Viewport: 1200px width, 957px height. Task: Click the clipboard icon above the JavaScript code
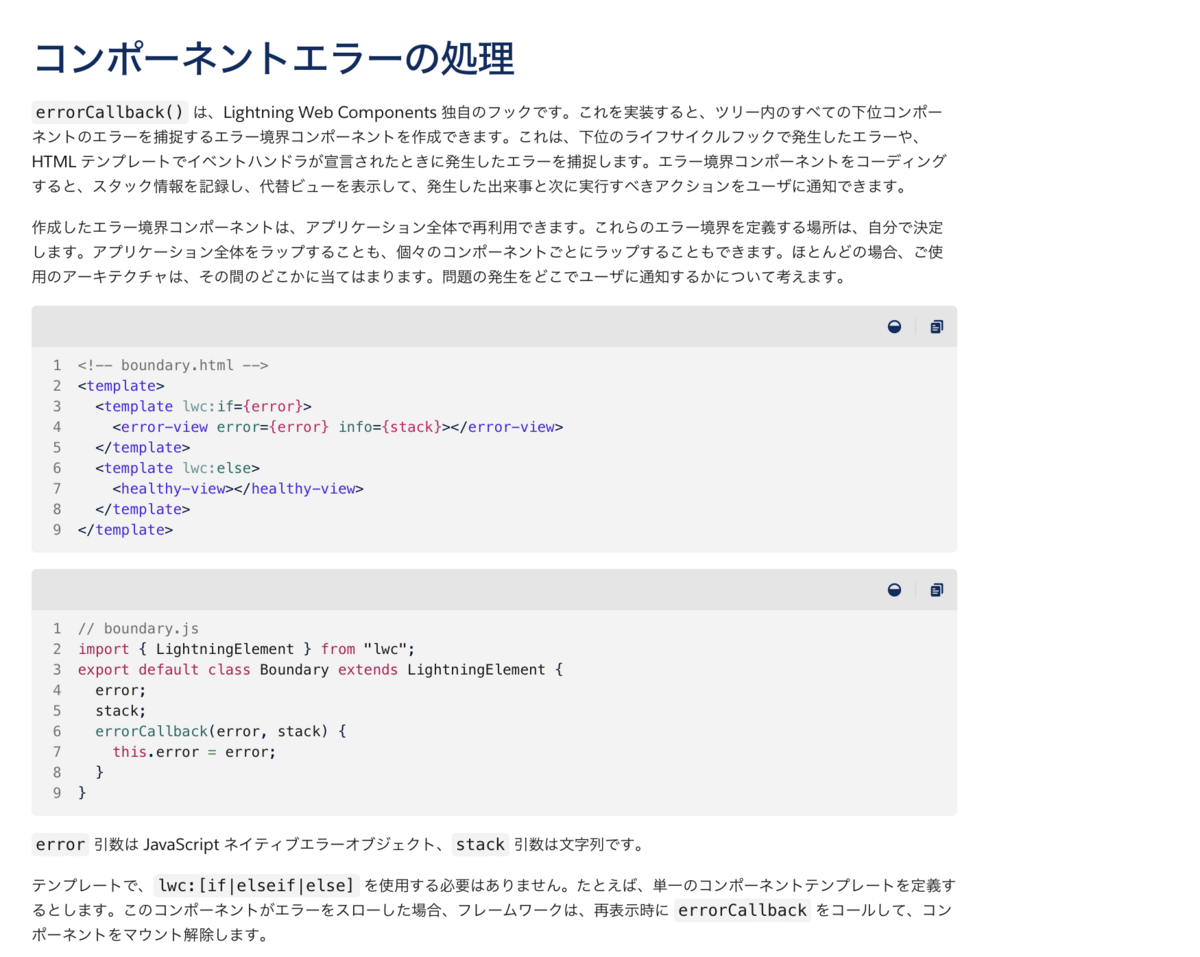point(936,589)
